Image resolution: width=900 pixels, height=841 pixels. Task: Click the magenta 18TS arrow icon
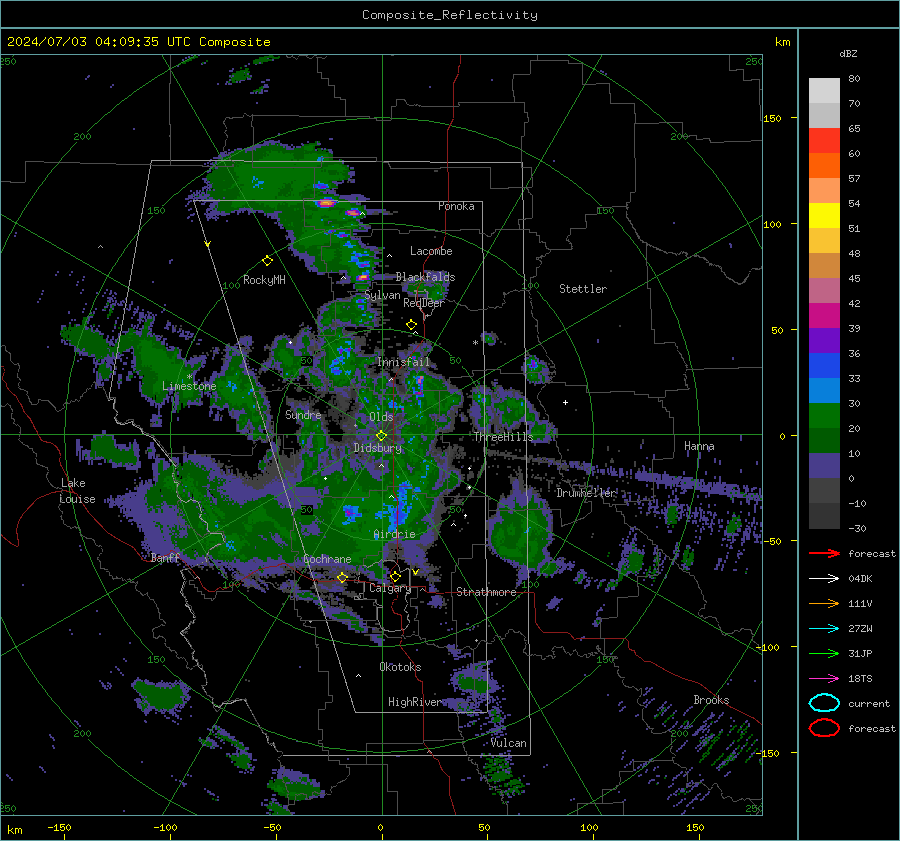coord(824,679)
